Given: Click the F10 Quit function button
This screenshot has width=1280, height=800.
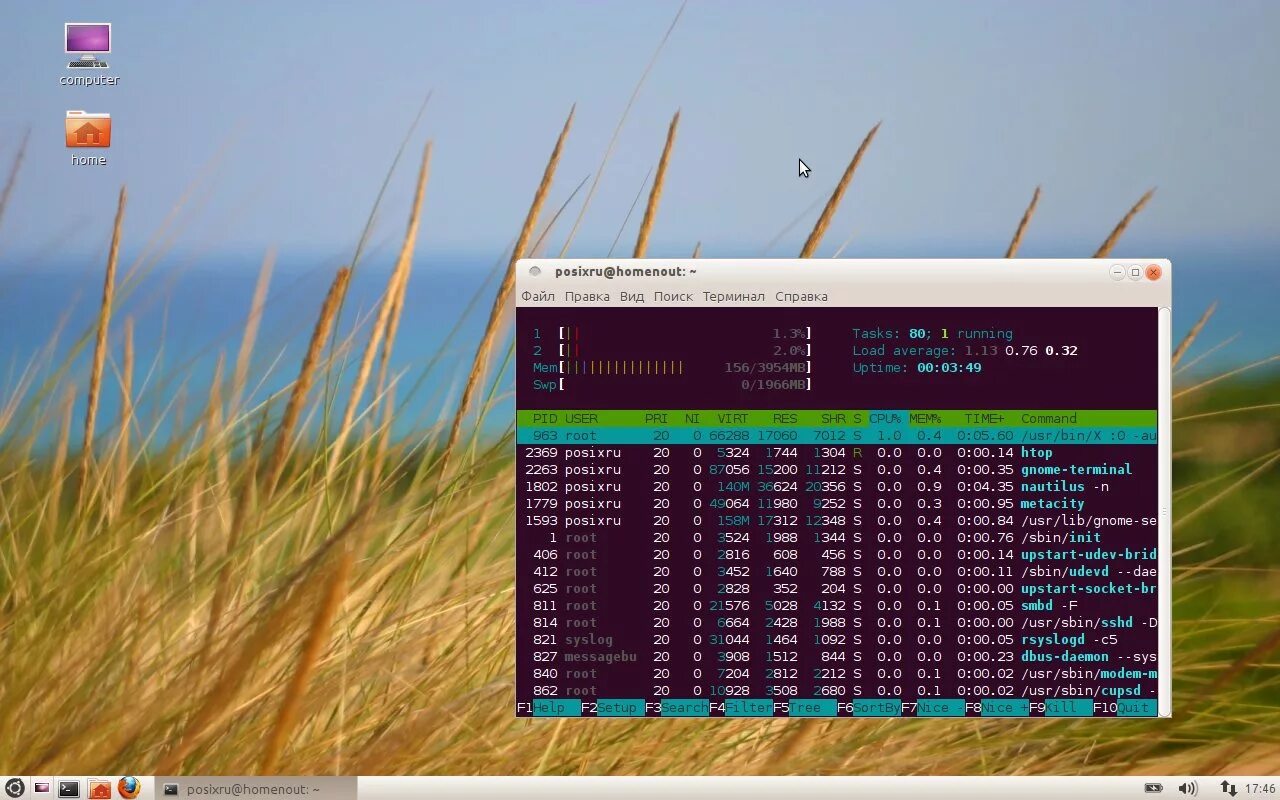Looking at the screenshot, I should click(1125, 708).
